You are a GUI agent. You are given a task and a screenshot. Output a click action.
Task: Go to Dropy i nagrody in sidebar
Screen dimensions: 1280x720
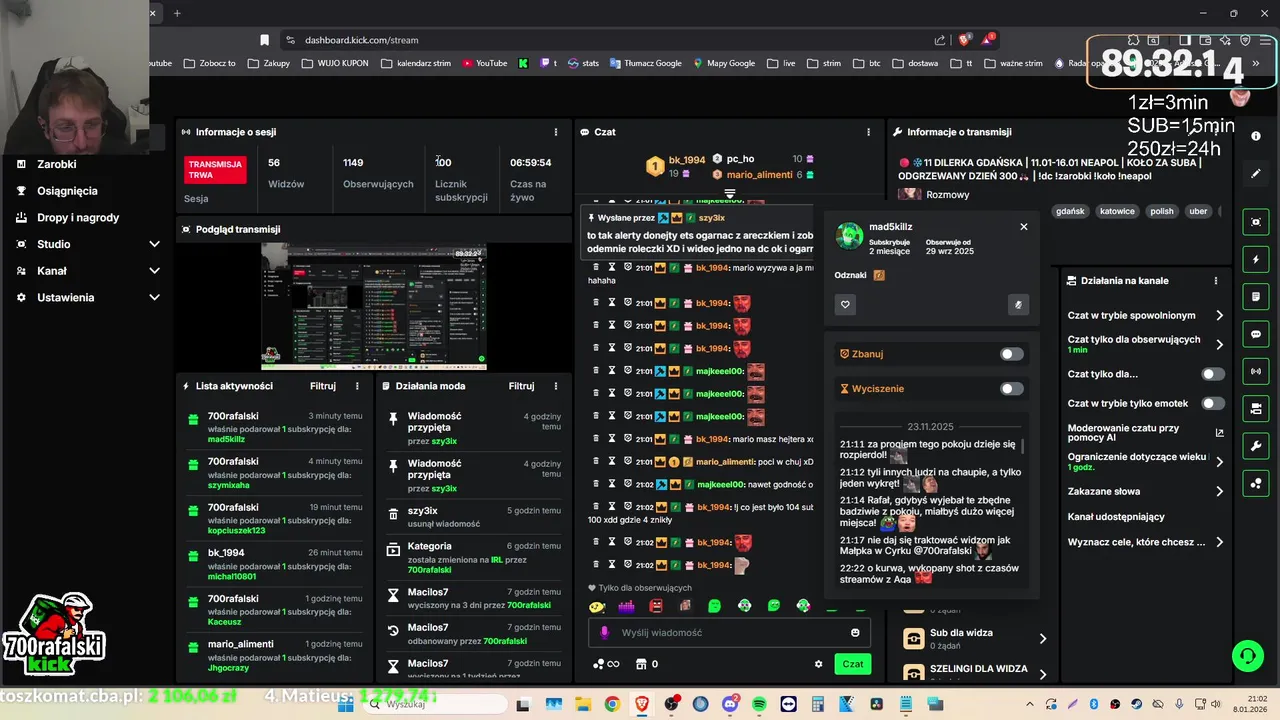coord(78,218)
